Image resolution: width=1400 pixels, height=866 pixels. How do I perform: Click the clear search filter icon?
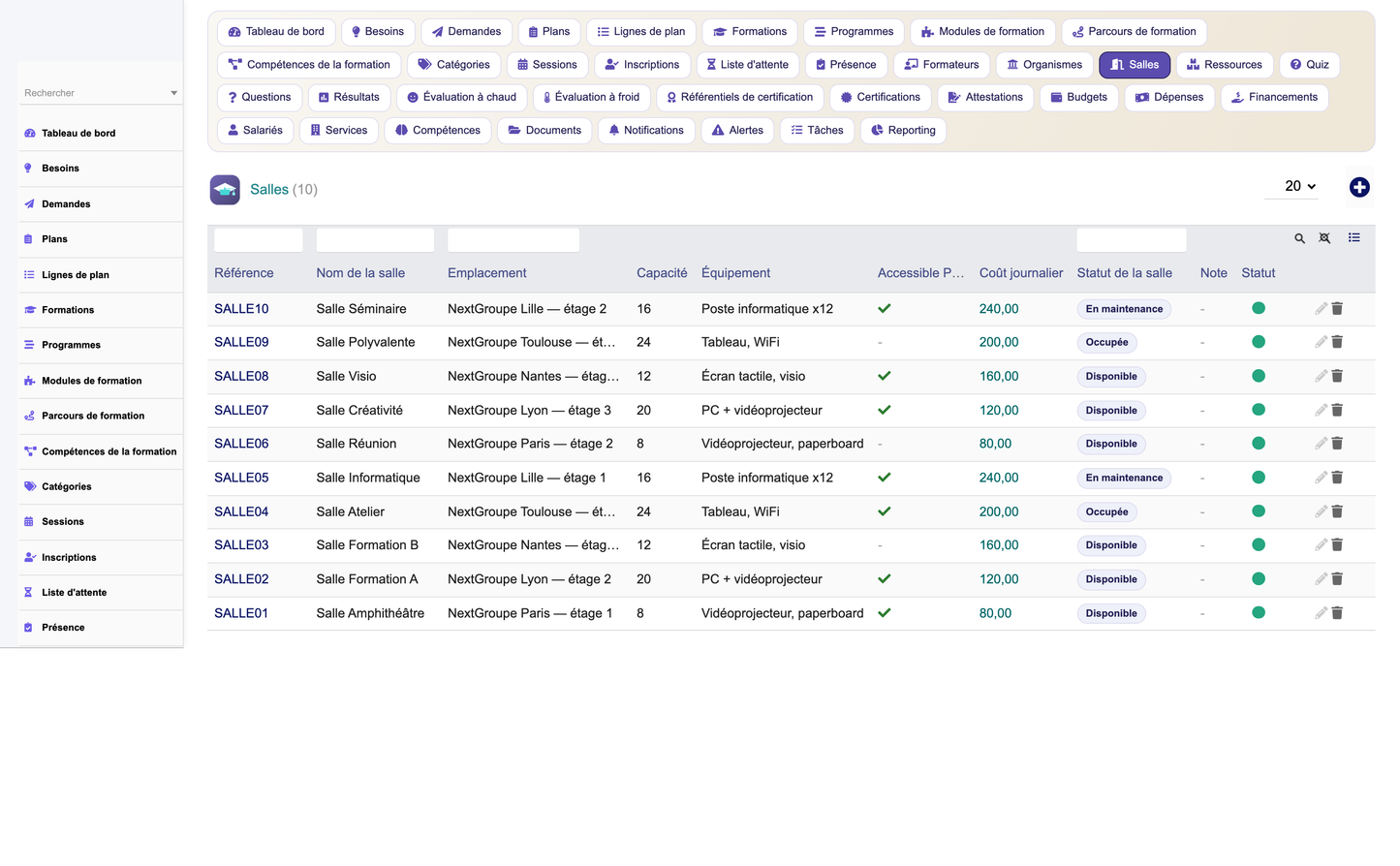coord(1324,238)
